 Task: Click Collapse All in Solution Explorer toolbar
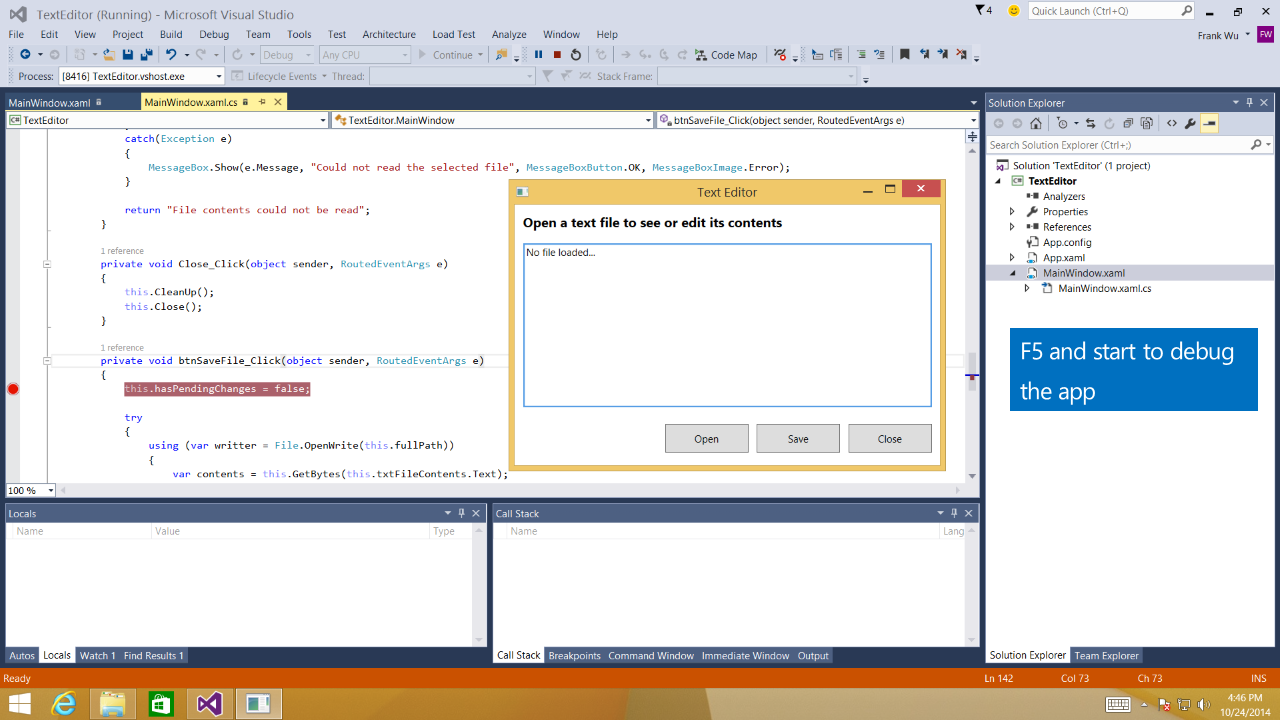[1127, 124]
